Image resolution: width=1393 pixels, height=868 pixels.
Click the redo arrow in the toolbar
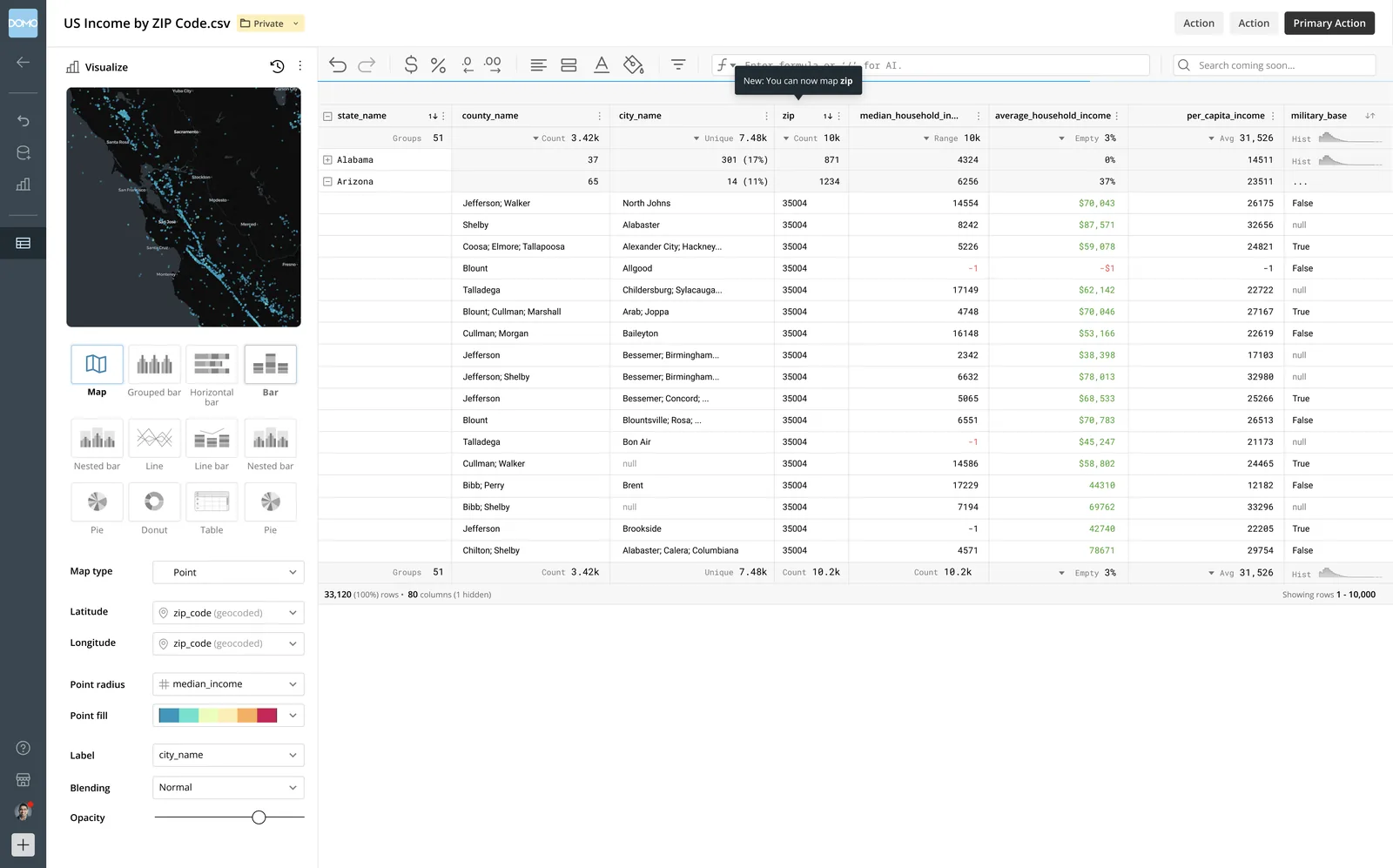point(367,65)
